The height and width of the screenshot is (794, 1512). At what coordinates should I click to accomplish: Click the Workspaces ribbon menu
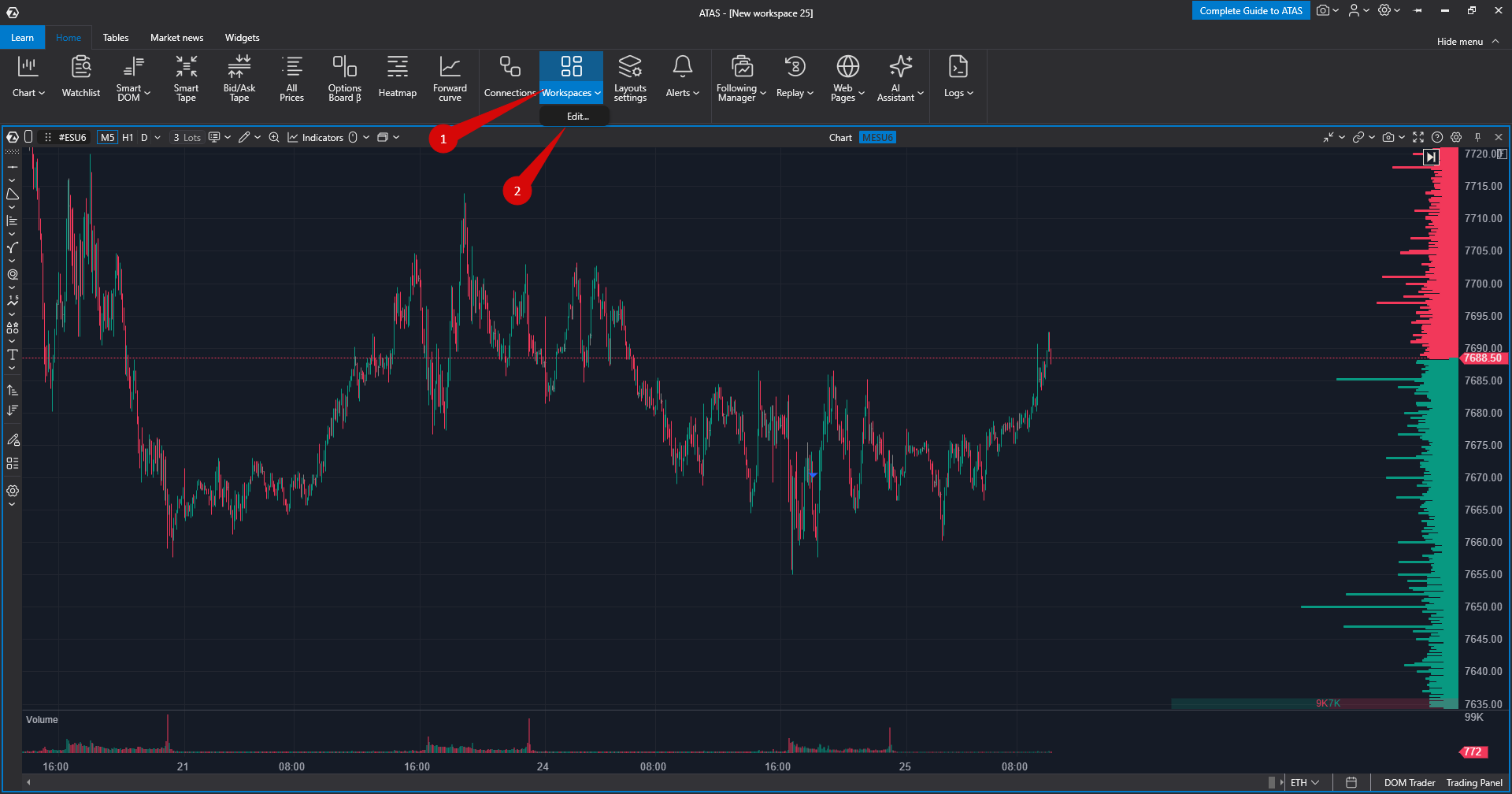coord(572,77)
